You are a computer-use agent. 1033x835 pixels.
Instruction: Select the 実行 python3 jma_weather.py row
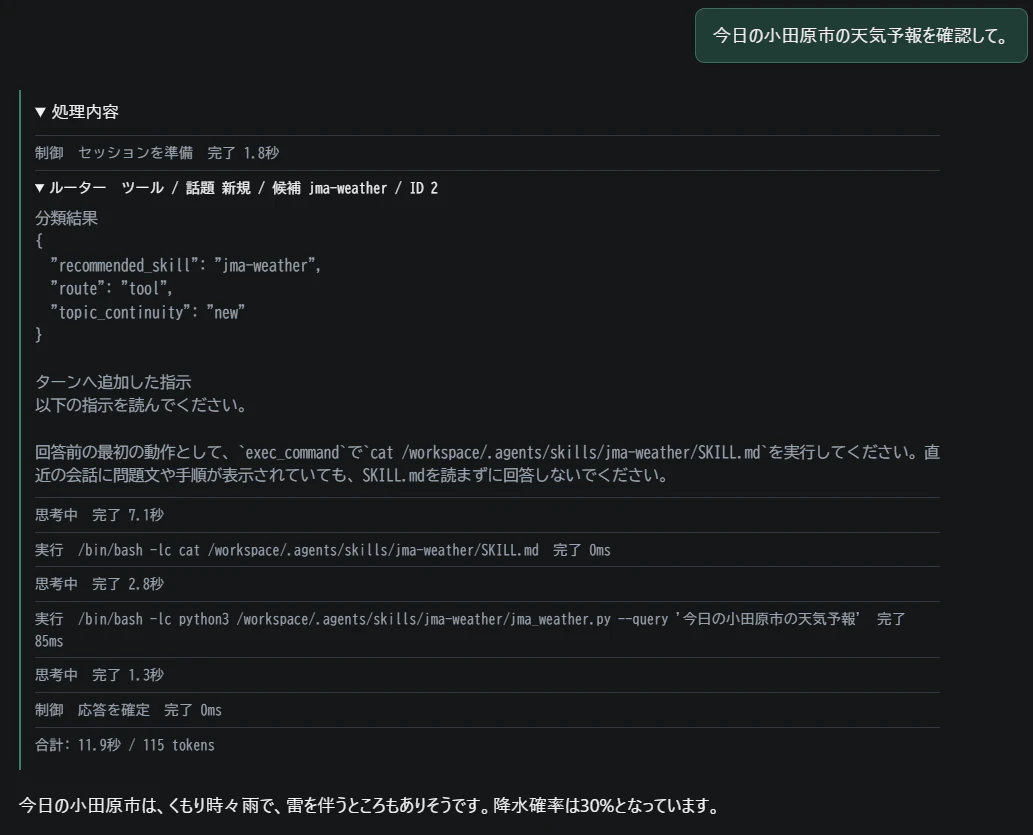coord(487,629)
